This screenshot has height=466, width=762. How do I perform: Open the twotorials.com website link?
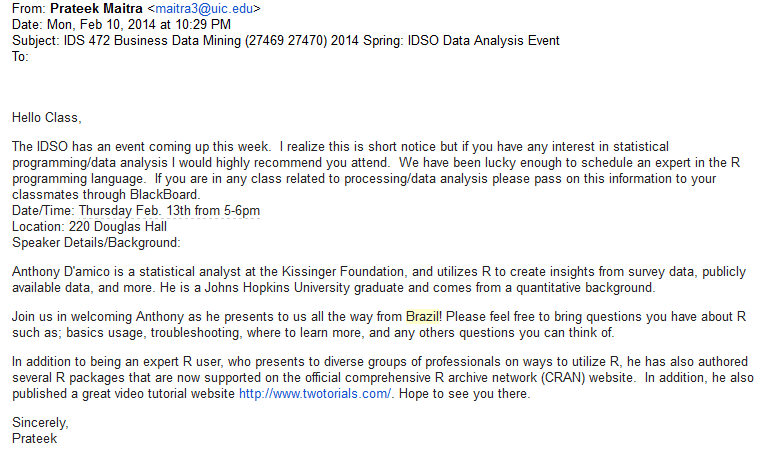(x=316, y=394)
